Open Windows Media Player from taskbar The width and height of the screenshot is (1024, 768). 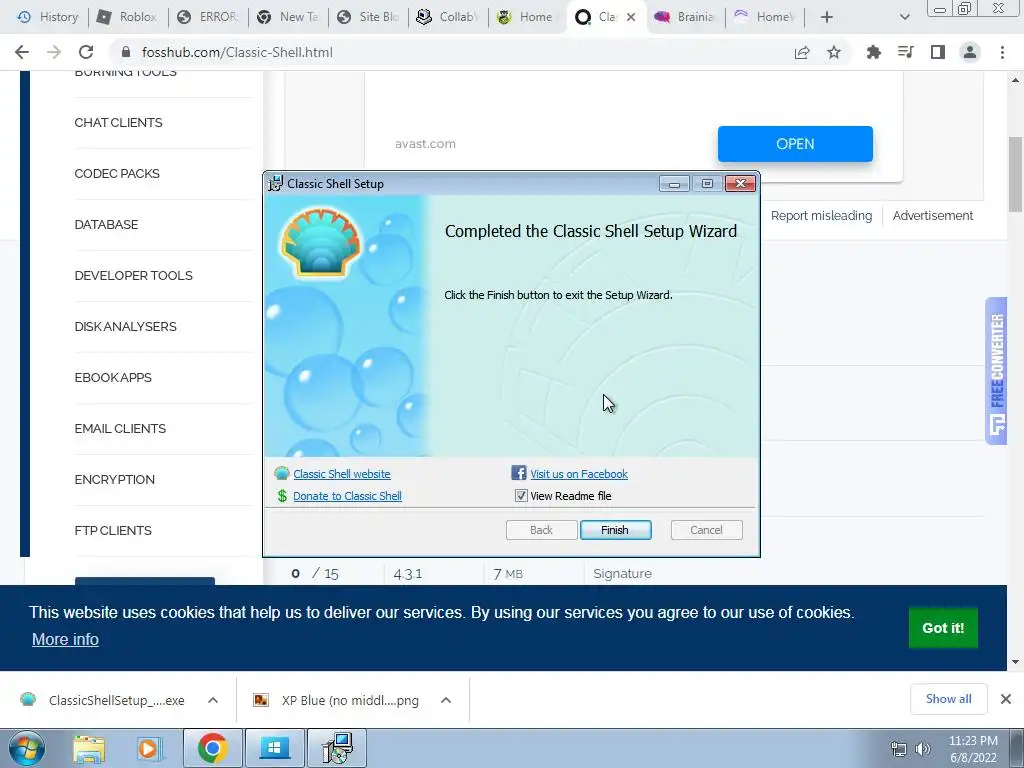[x=150, y=748]
